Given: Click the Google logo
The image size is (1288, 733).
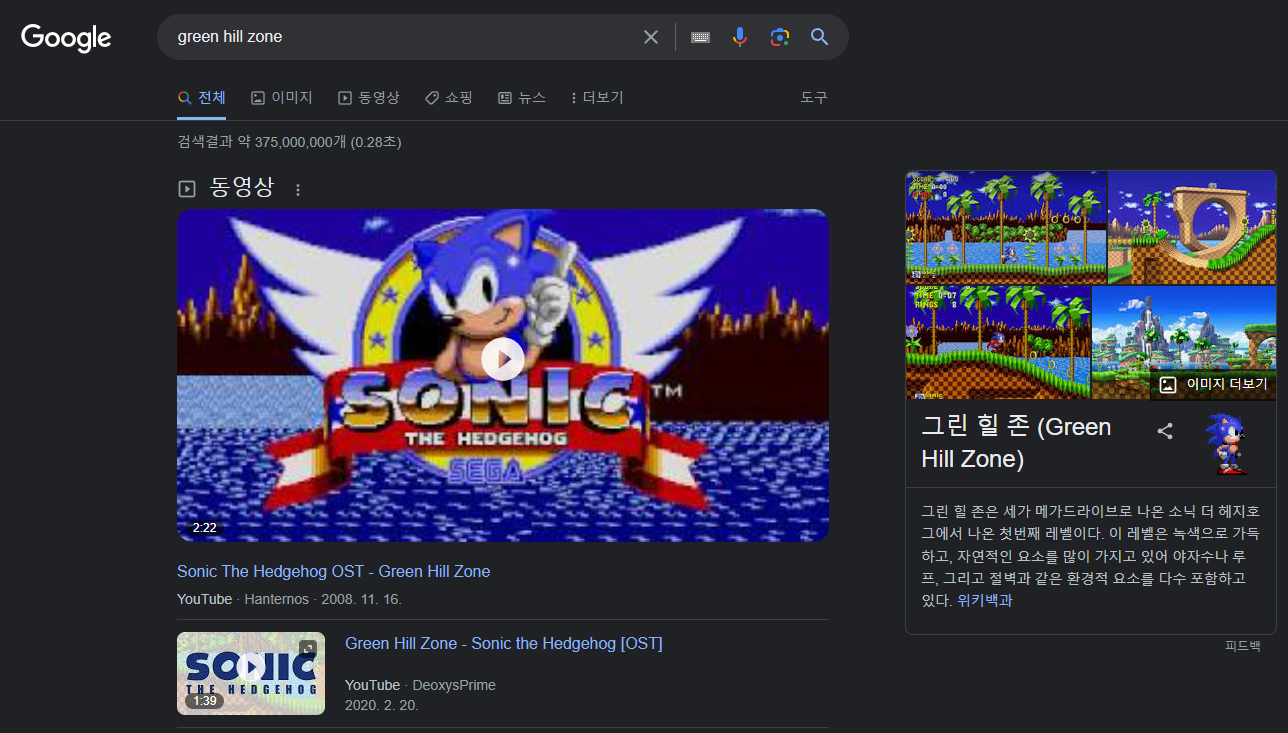Looking at the screenshot, I should coord(66,38).
